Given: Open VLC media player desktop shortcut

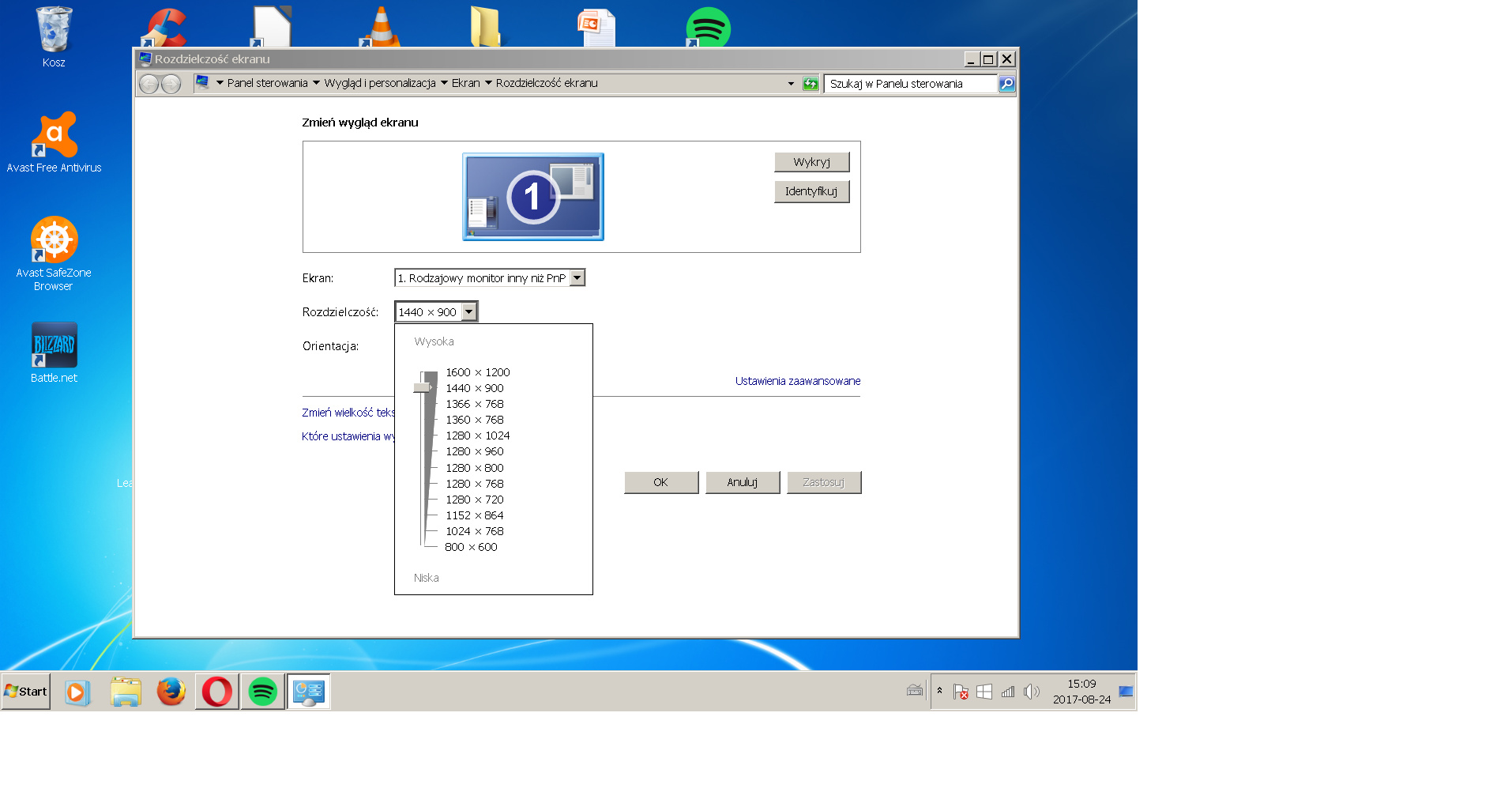Looking at the screenshot, I should click(380, 28).
